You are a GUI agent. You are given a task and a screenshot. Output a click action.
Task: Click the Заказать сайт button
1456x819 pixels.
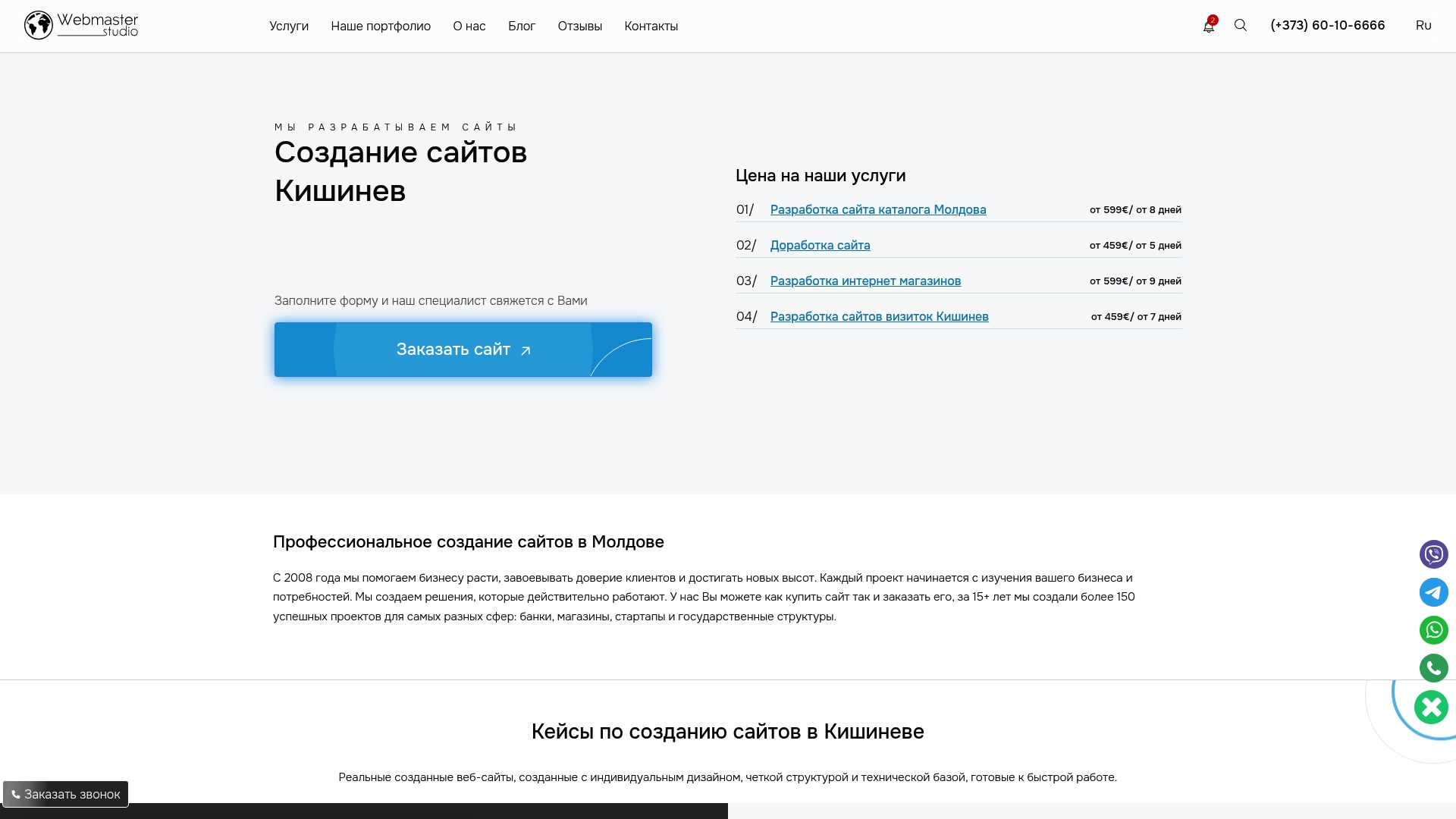click(x=463, y=349)
